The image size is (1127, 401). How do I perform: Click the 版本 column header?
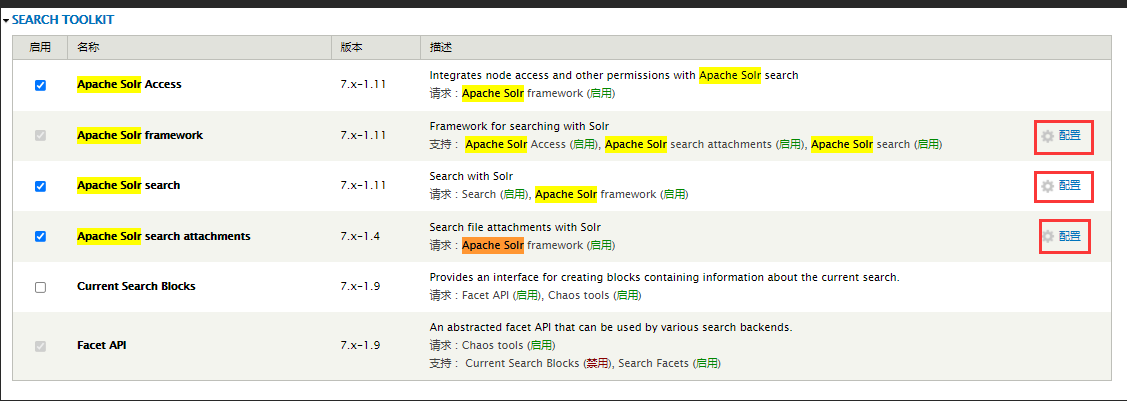(x=351, y=47)
